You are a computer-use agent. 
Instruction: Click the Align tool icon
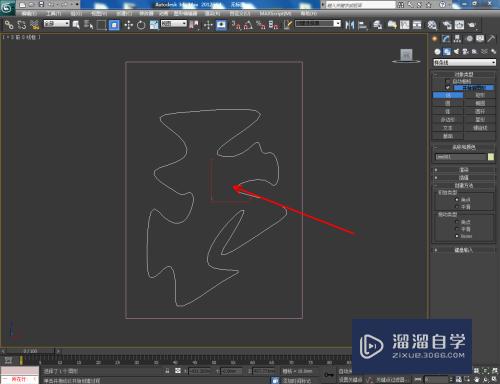point(363,25)
